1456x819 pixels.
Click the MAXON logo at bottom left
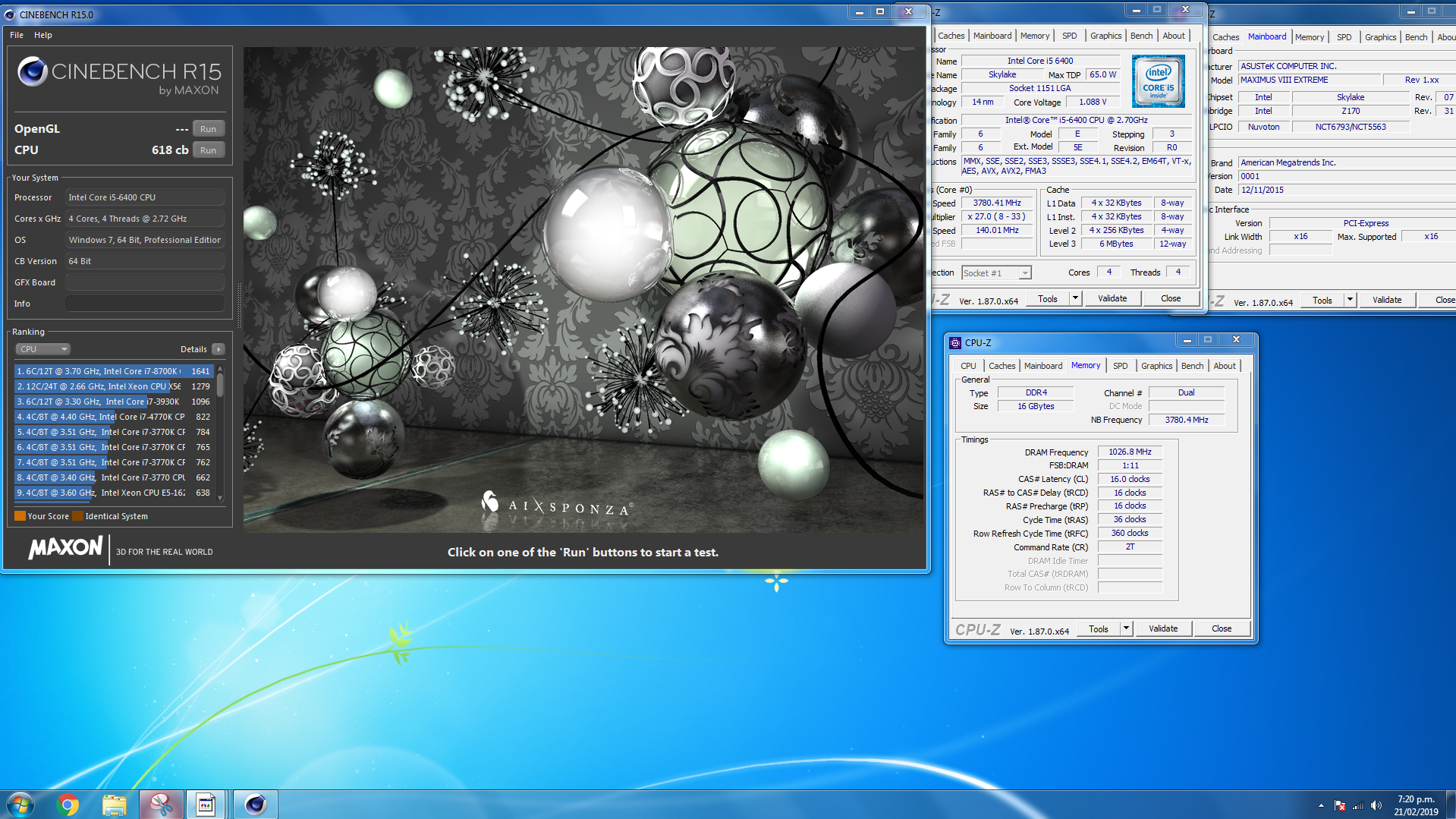[x=65, y=548]
